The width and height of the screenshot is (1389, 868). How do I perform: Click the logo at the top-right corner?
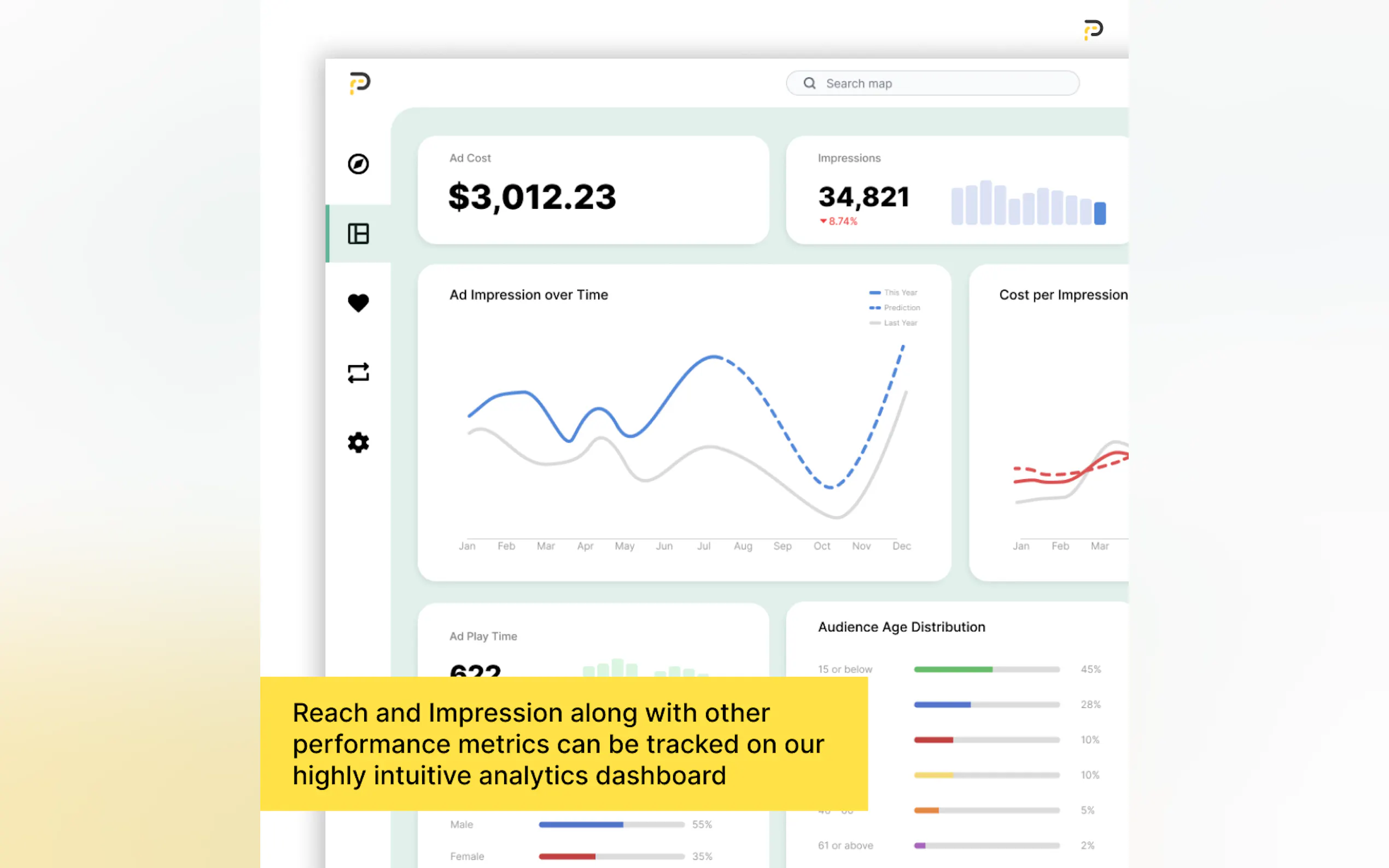pos(1093,30)
